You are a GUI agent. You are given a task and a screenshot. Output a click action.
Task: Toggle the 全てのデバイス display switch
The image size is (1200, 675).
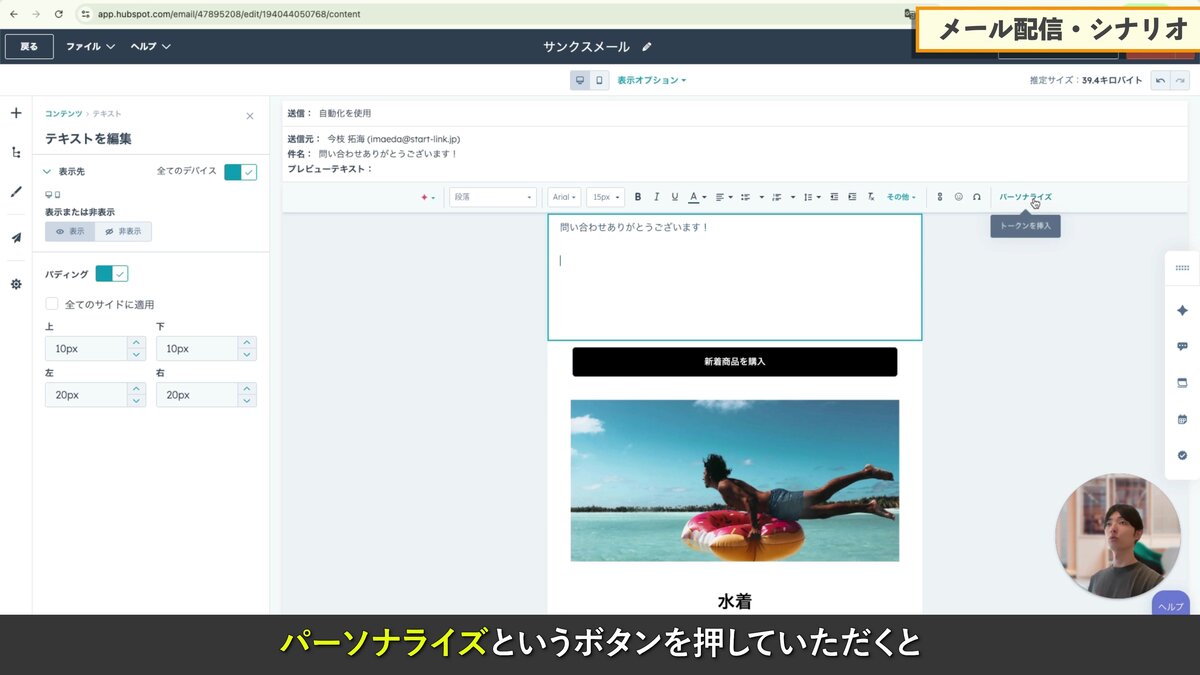[240, 171]
